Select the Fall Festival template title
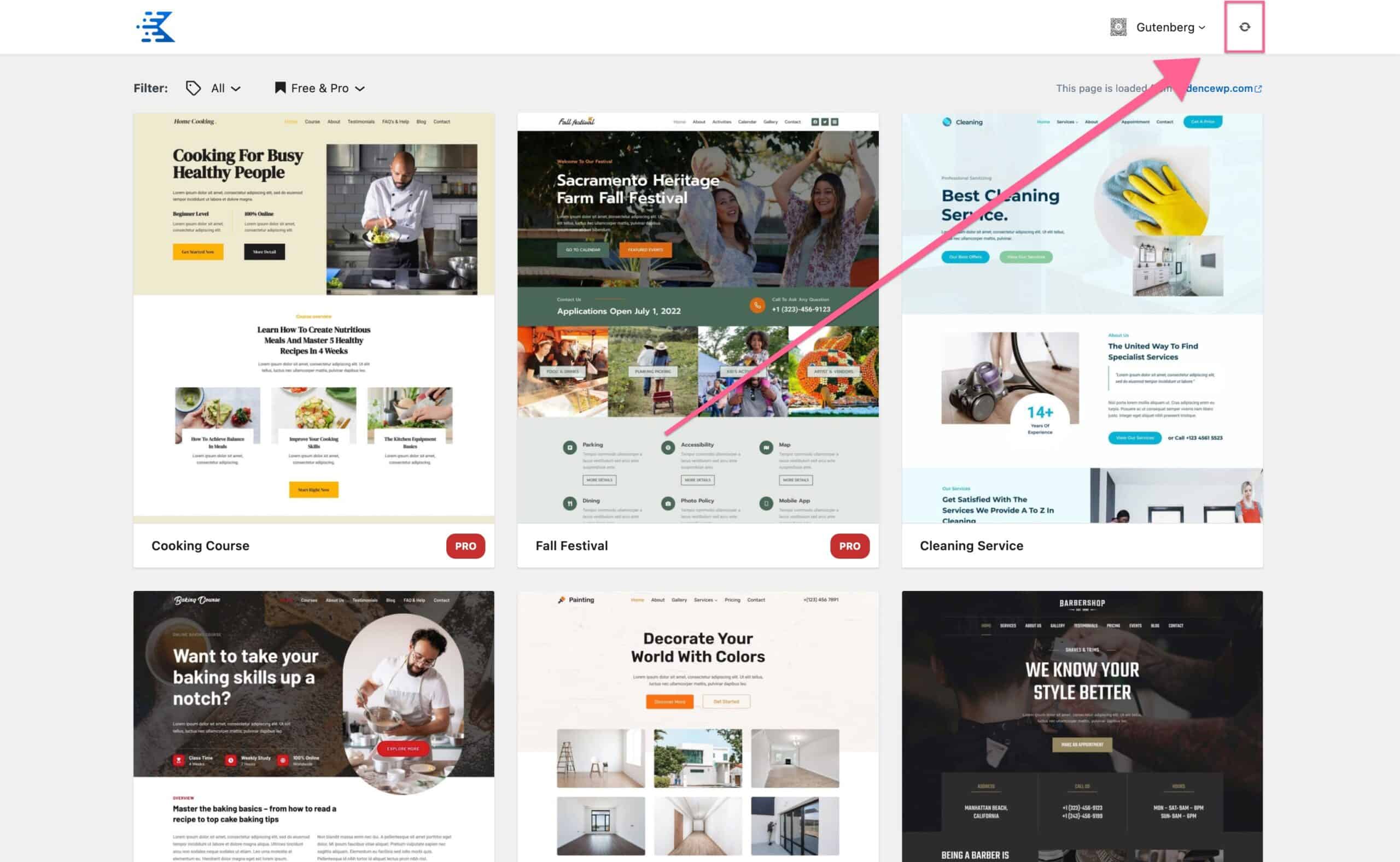The height and width of the screenshot is (862, 1400). 571,546
